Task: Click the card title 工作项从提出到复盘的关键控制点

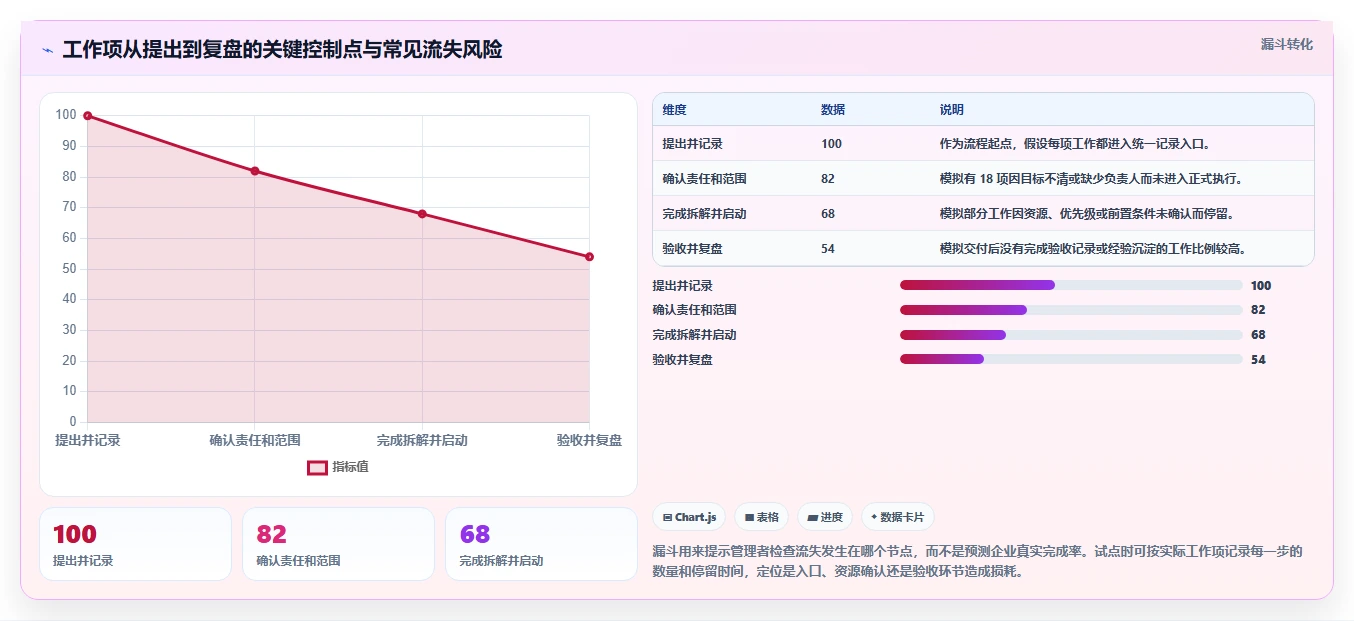Action: [x=283, y=50]
